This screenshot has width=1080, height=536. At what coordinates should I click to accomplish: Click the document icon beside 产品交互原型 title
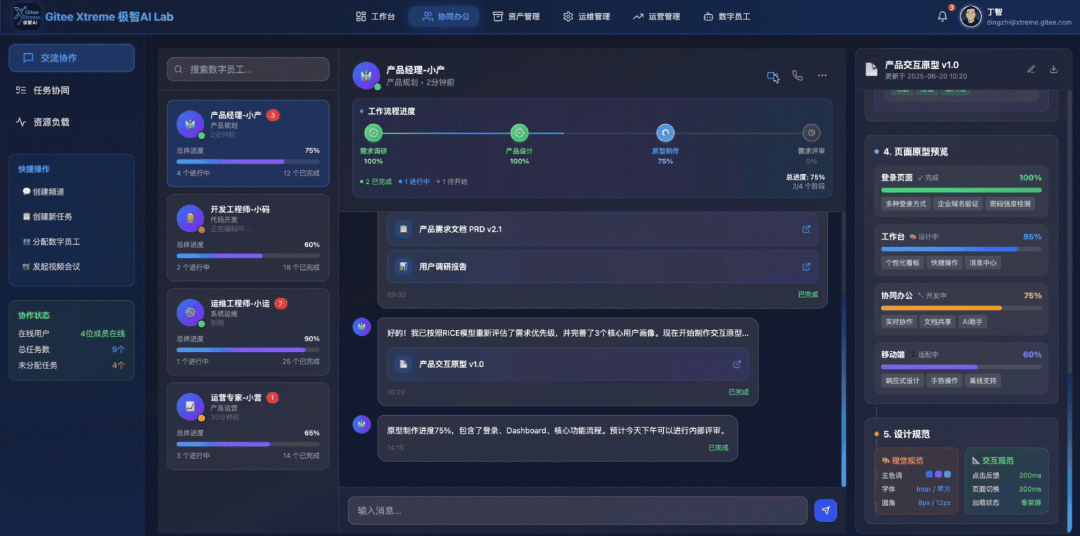click(x=871, y=69)
